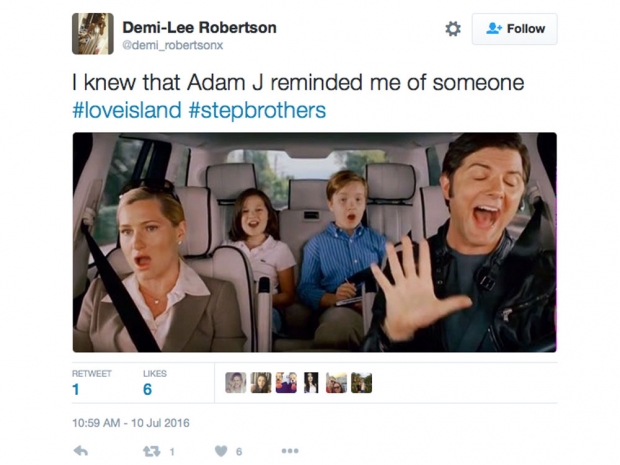Image resolution: width=620 pixels, height=465 pixels.
Task: Open the #loveisland hashtag
Action: (x=127, y=110)
